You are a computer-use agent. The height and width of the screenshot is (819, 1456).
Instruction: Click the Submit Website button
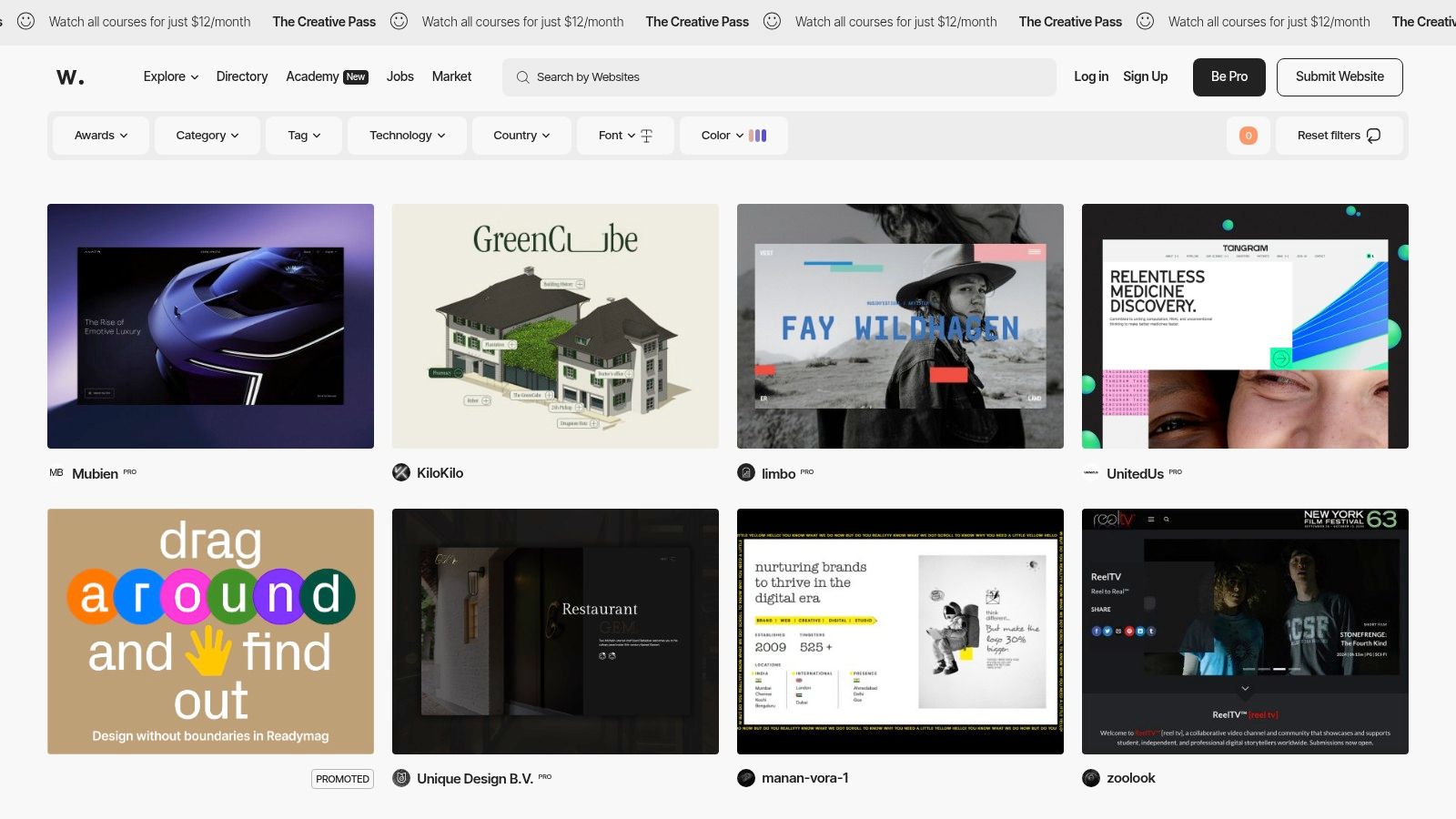[x=1339, y=76]
